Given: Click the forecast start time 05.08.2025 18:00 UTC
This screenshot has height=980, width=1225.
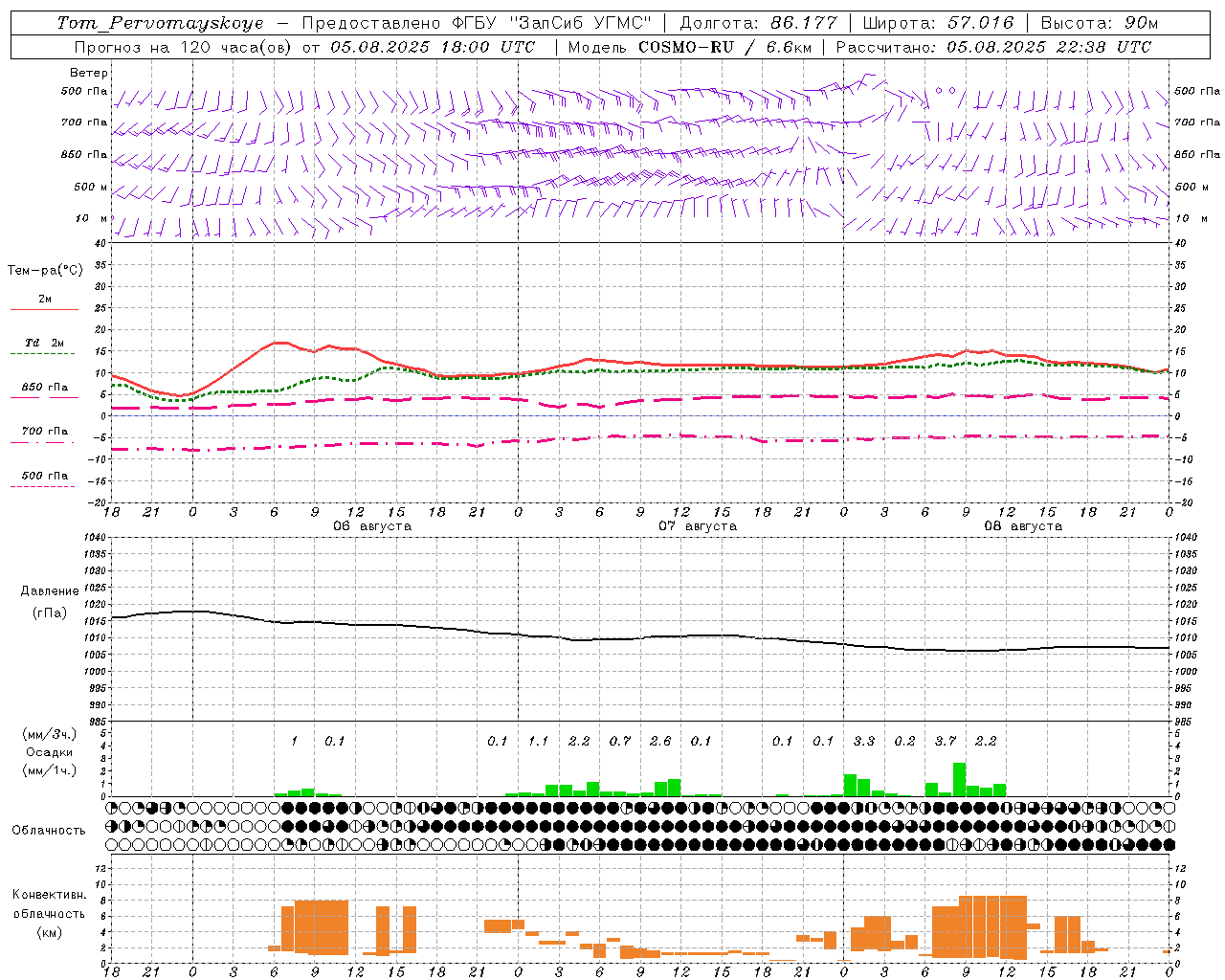Looking at the screenshot, I should (x=433, y=47).
